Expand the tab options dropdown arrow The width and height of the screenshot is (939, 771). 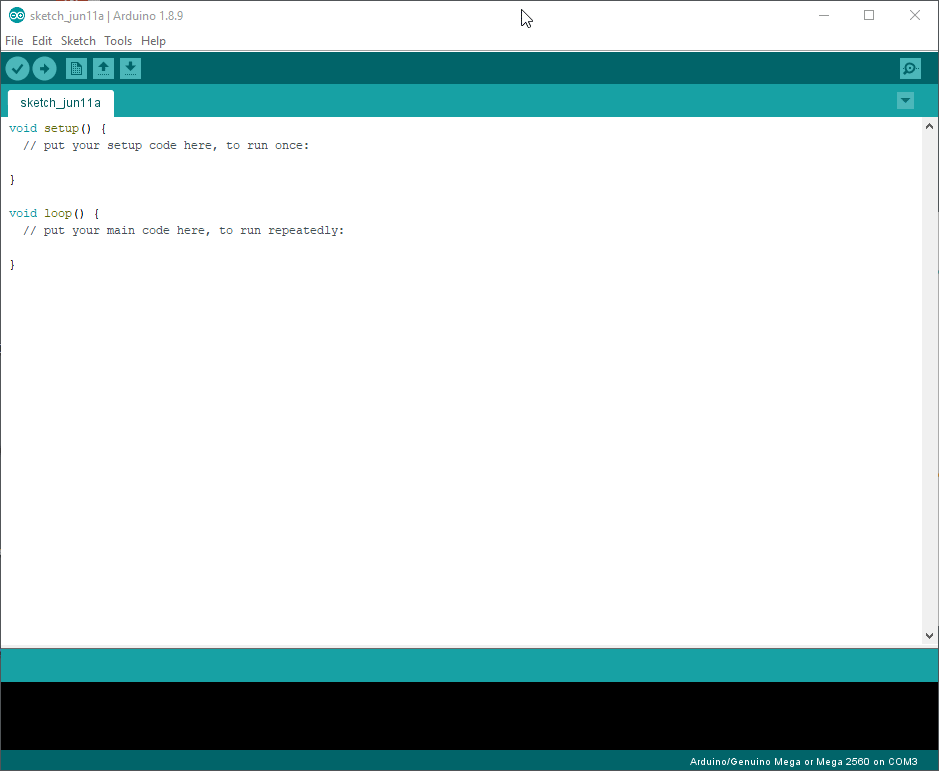pos(905,101)
